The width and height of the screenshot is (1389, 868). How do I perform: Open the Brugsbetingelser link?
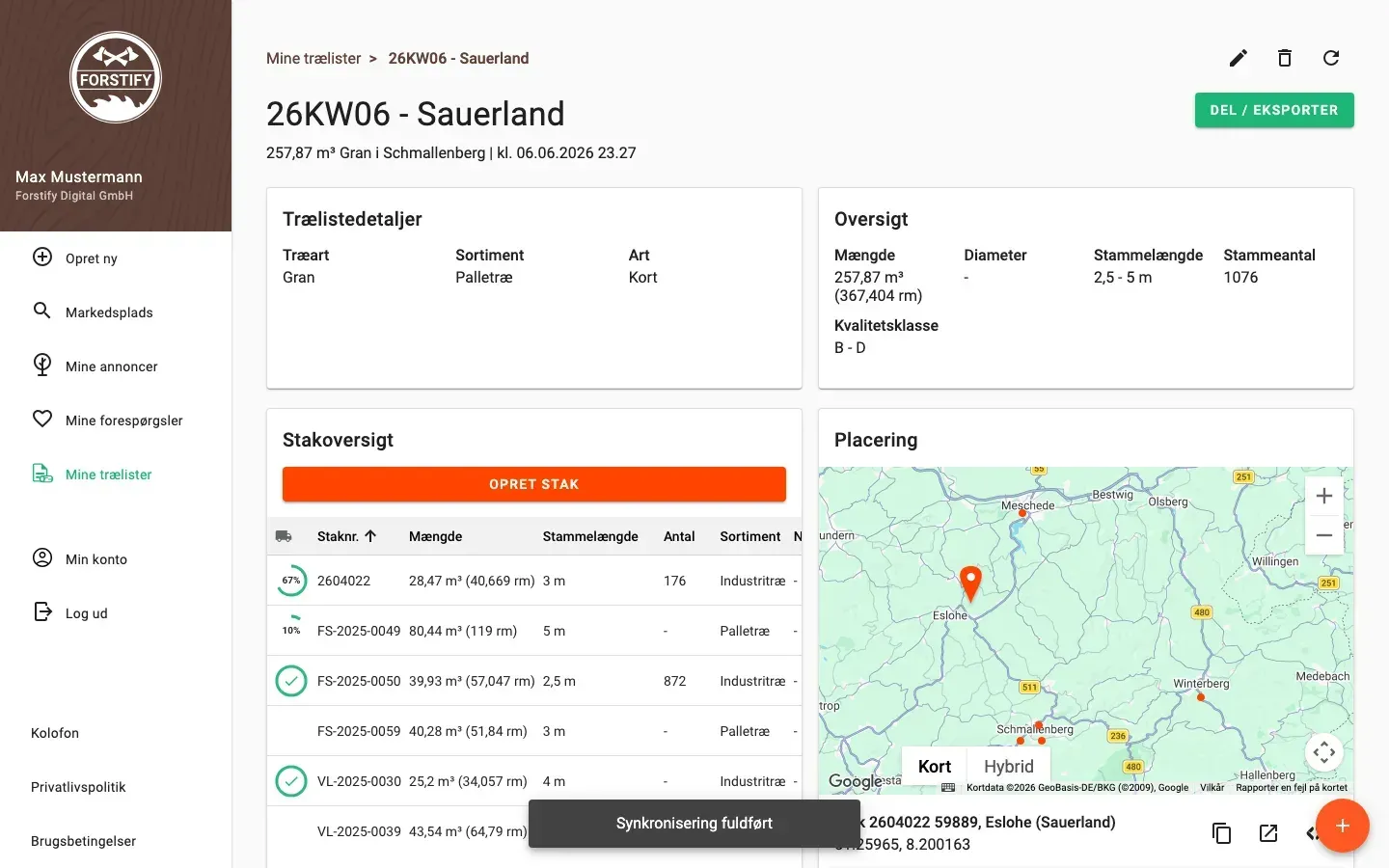[83, 841]
